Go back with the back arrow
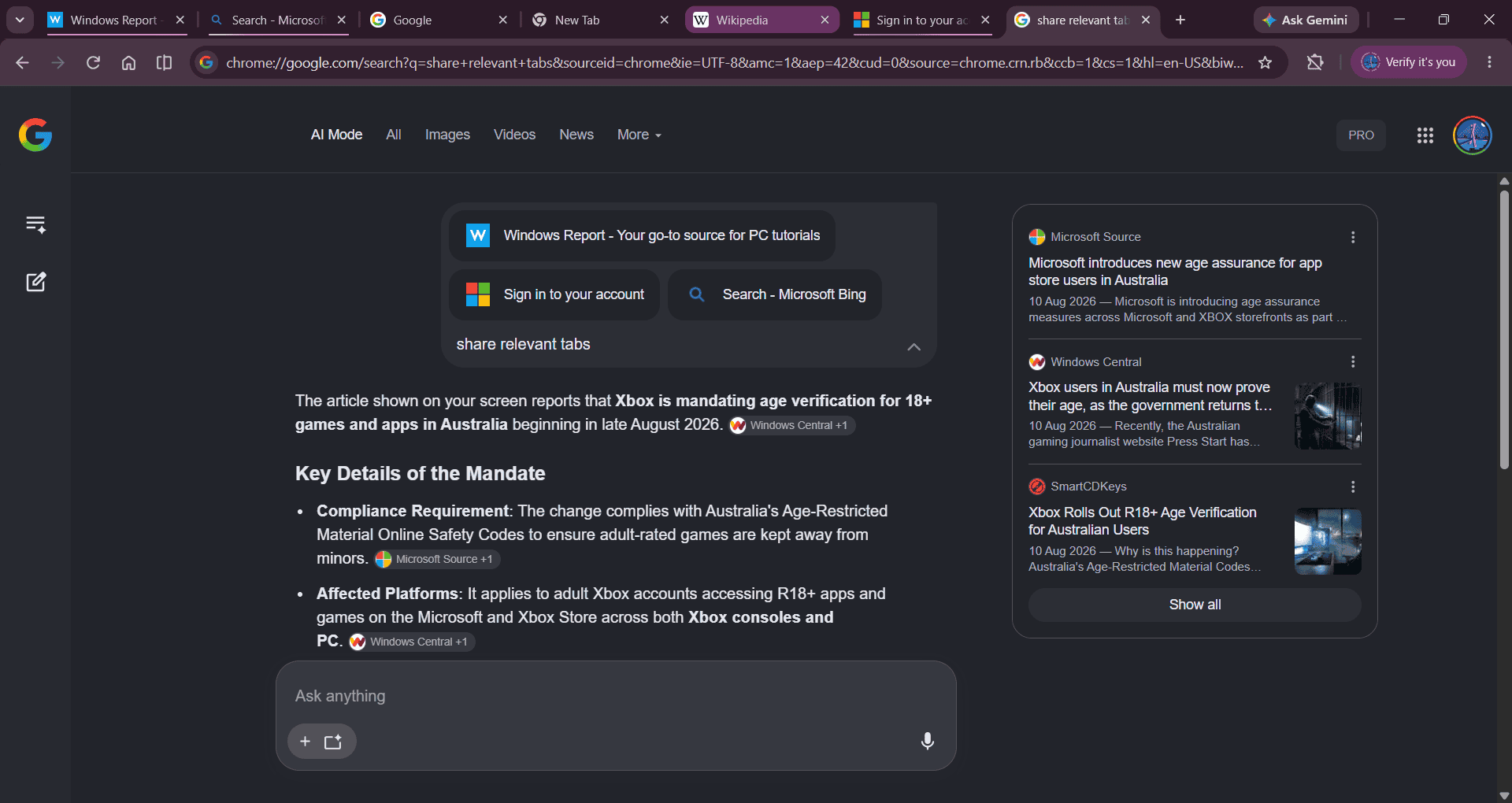The height and width of the screenshot is (803, 1512). [22, 62]
